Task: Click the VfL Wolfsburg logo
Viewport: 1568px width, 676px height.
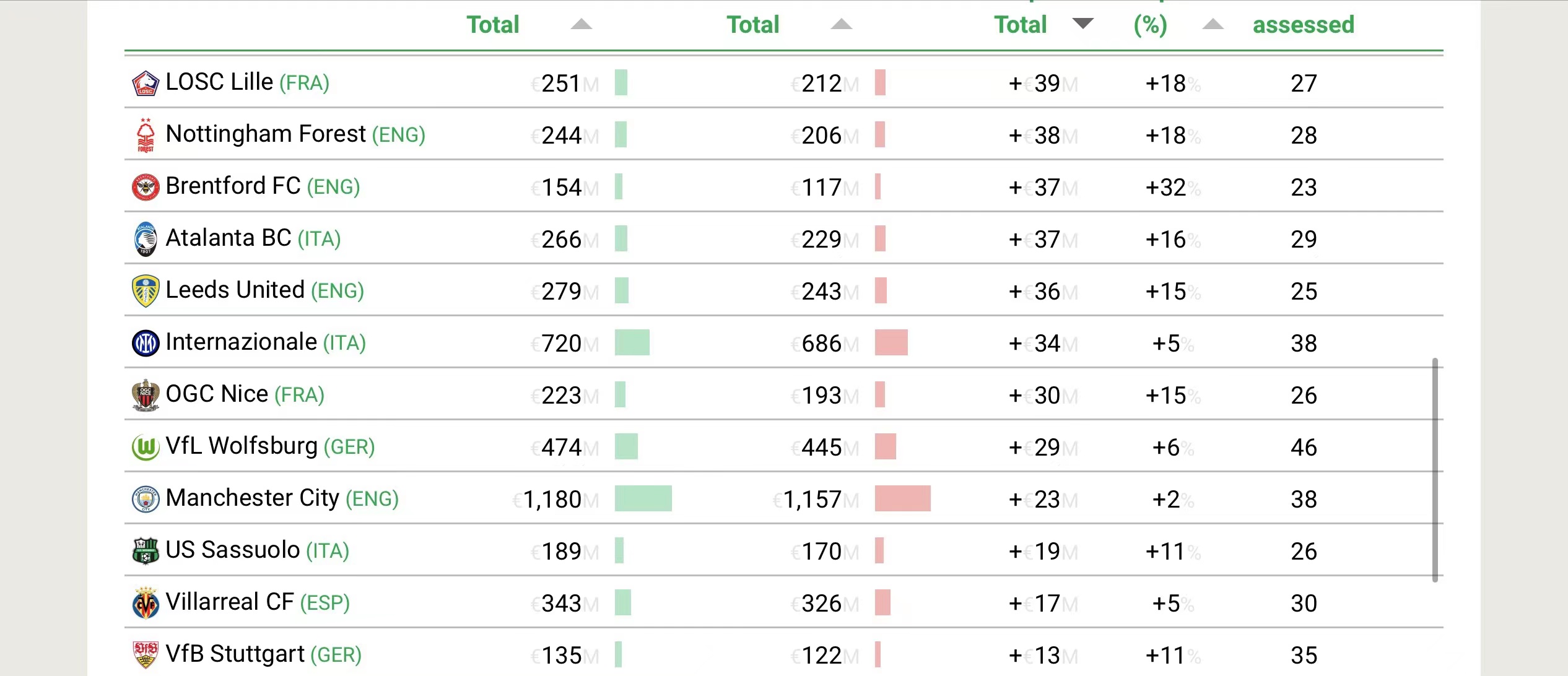Action: (x=146, y=447)
